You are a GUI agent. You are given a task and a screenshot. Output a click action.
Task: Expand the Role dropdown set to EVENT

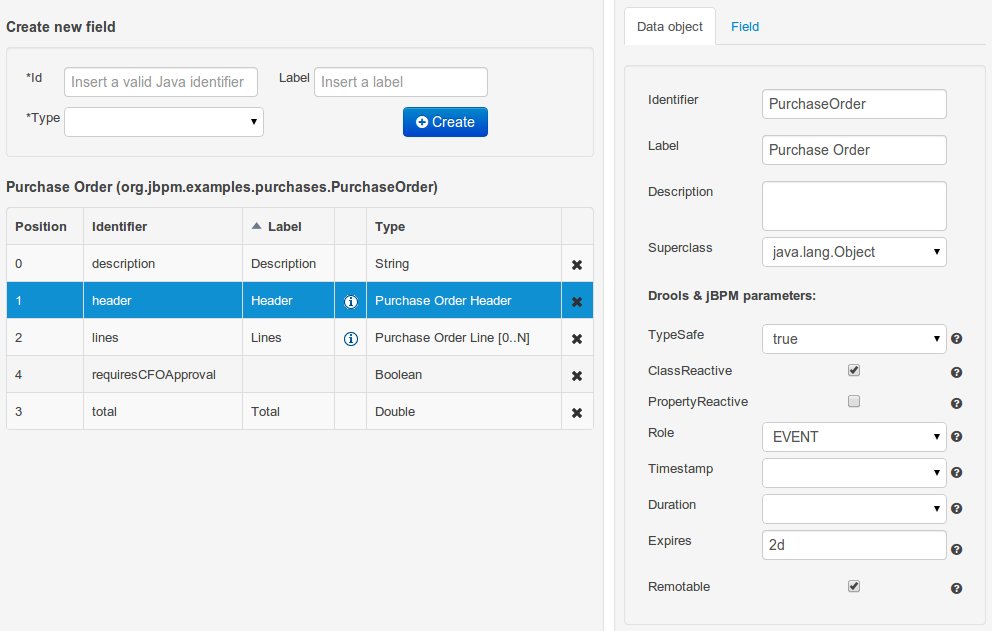854,437
